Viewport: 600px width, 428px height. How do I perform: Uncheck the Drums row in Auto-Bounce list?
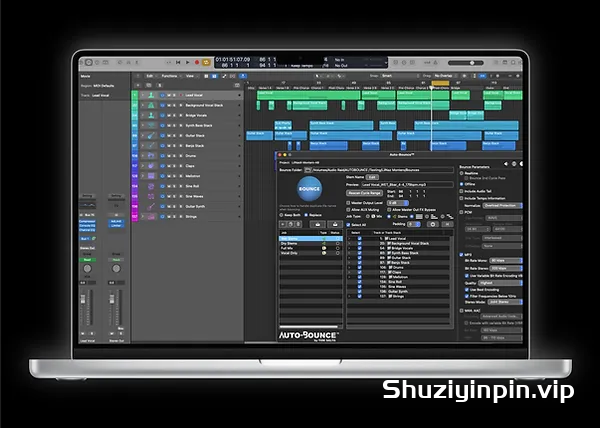tap(360, 267)
